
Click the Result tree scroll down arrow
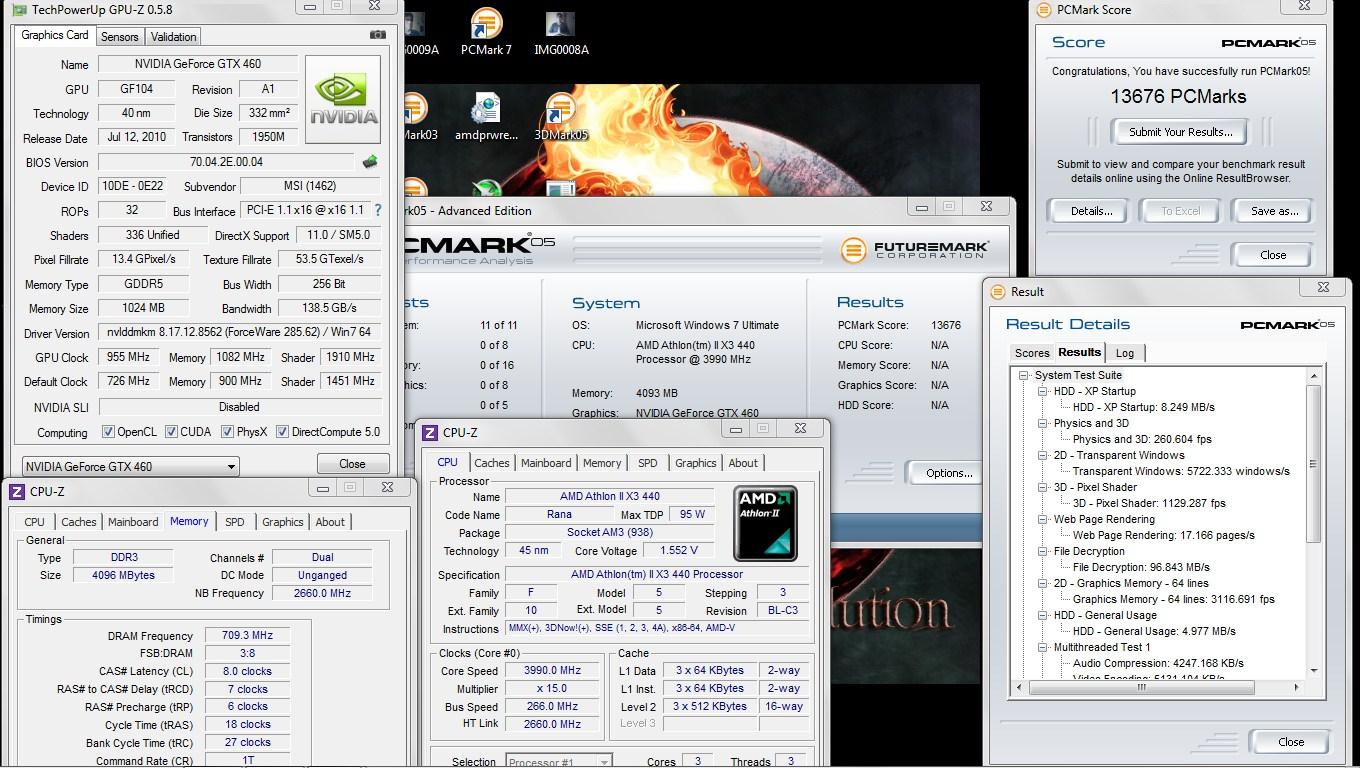(x=1314, y=671)
